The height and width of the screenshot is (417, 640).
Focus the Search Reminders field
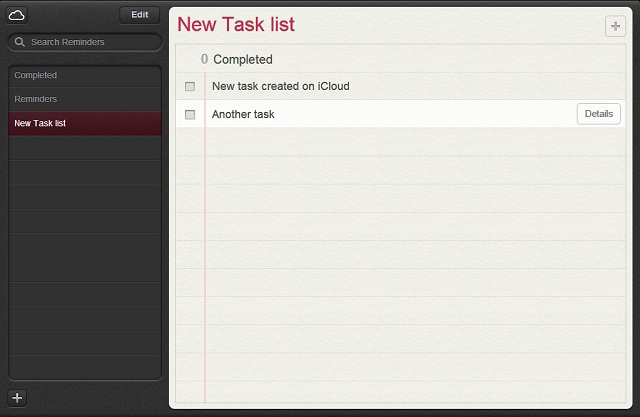(x=90, y=42)
